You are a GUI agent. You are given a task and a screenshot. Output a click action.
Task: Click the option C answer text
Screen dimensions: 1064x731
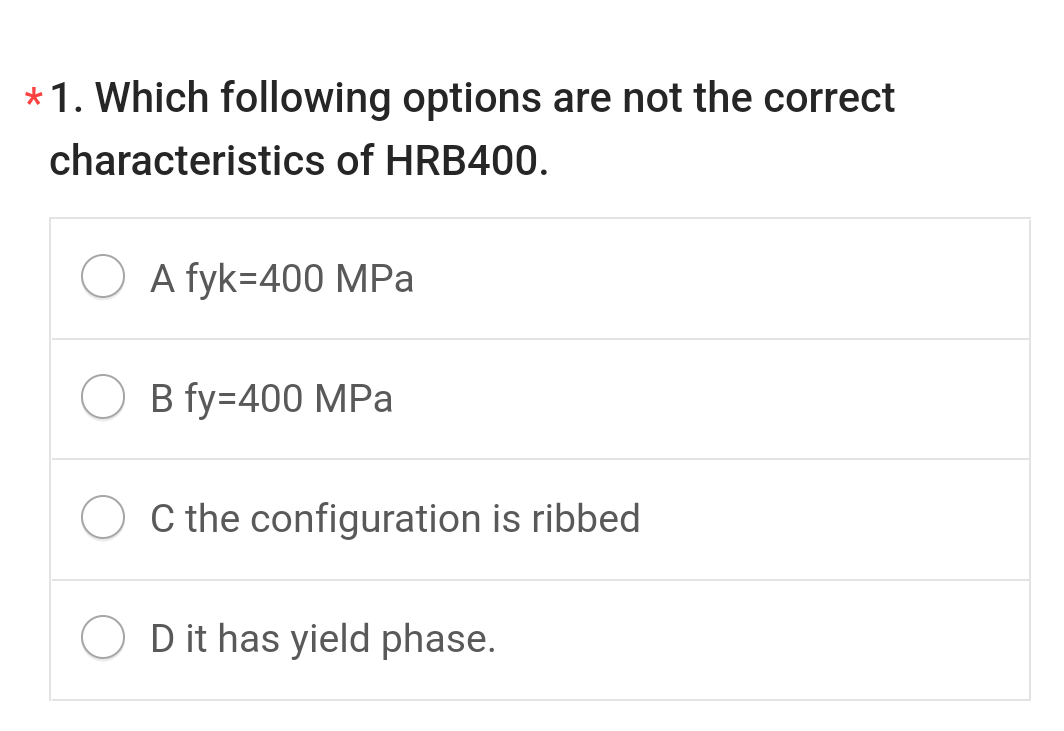pyautogui.click(x=395, y=519)
